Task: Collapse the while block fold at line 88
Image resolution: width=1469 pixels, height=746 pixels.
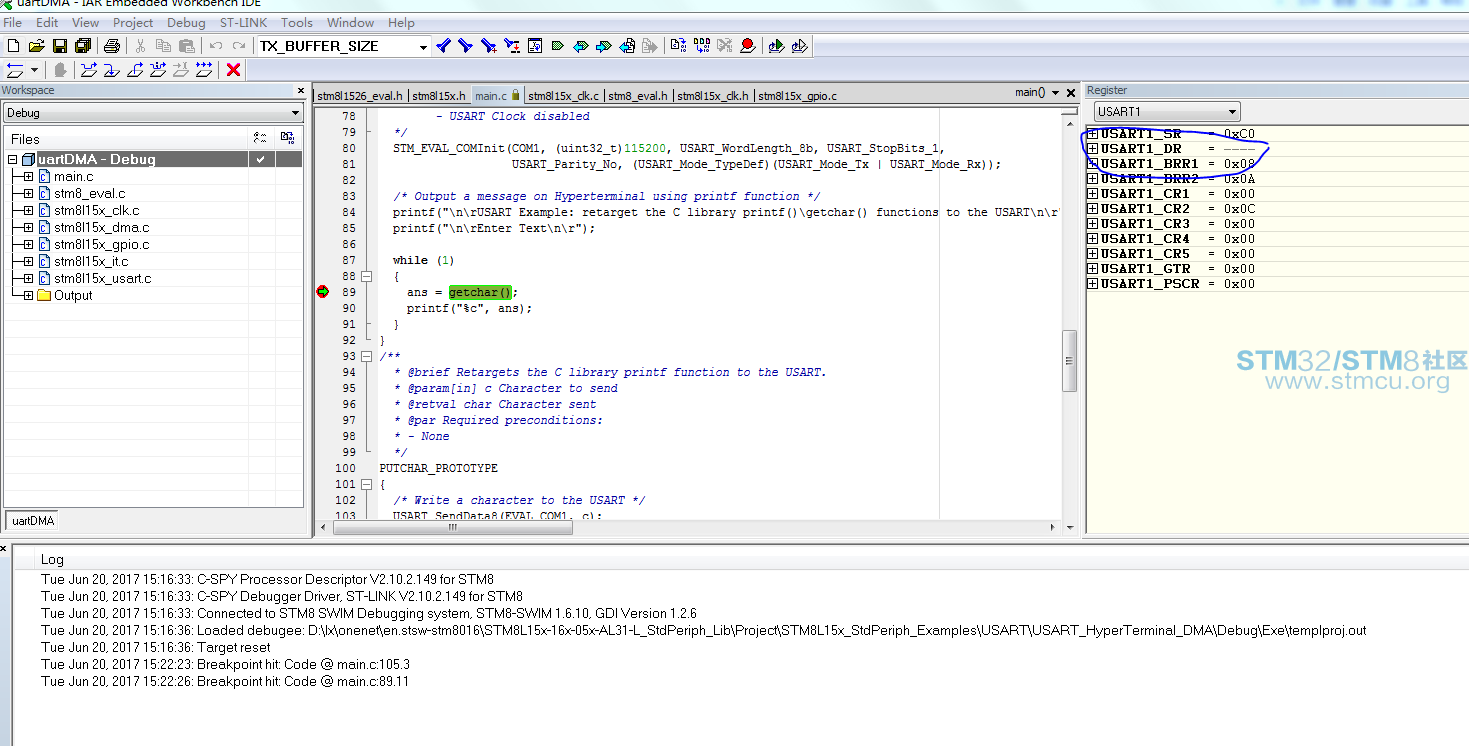Action: (x=366, y=276)
